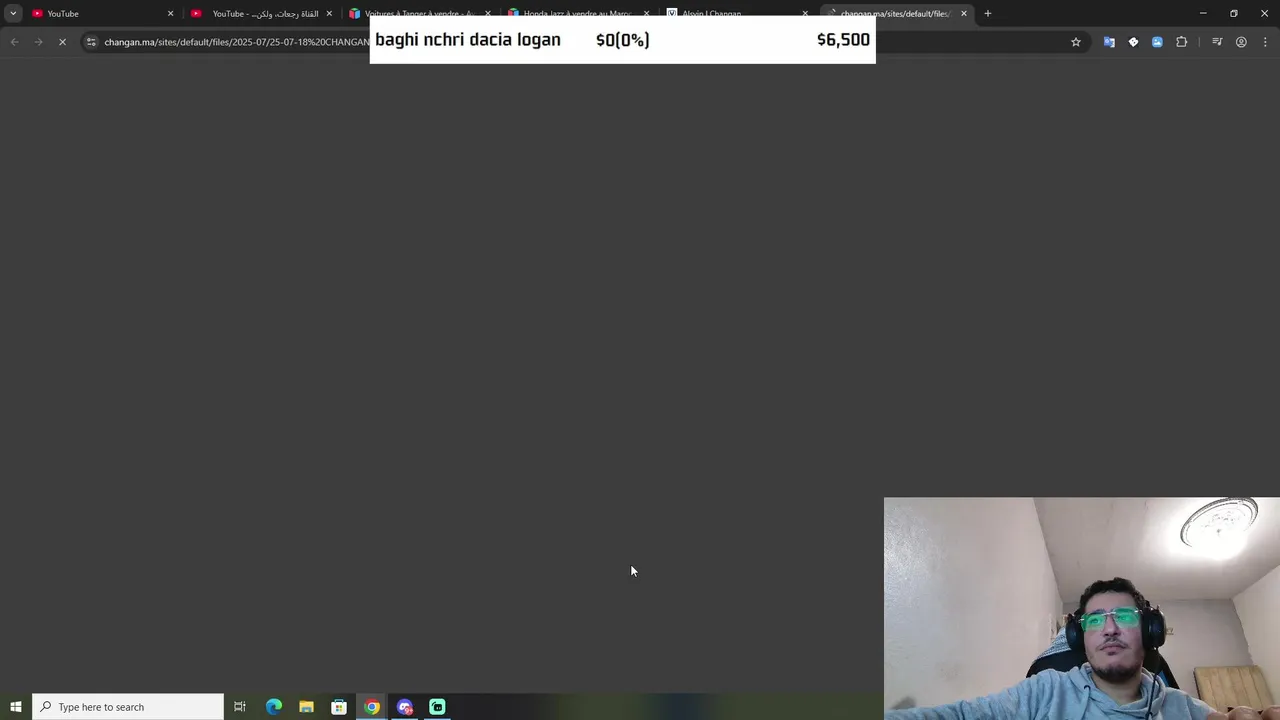
Task: Open Task View on the taskbar
Action: click(240, 707)
